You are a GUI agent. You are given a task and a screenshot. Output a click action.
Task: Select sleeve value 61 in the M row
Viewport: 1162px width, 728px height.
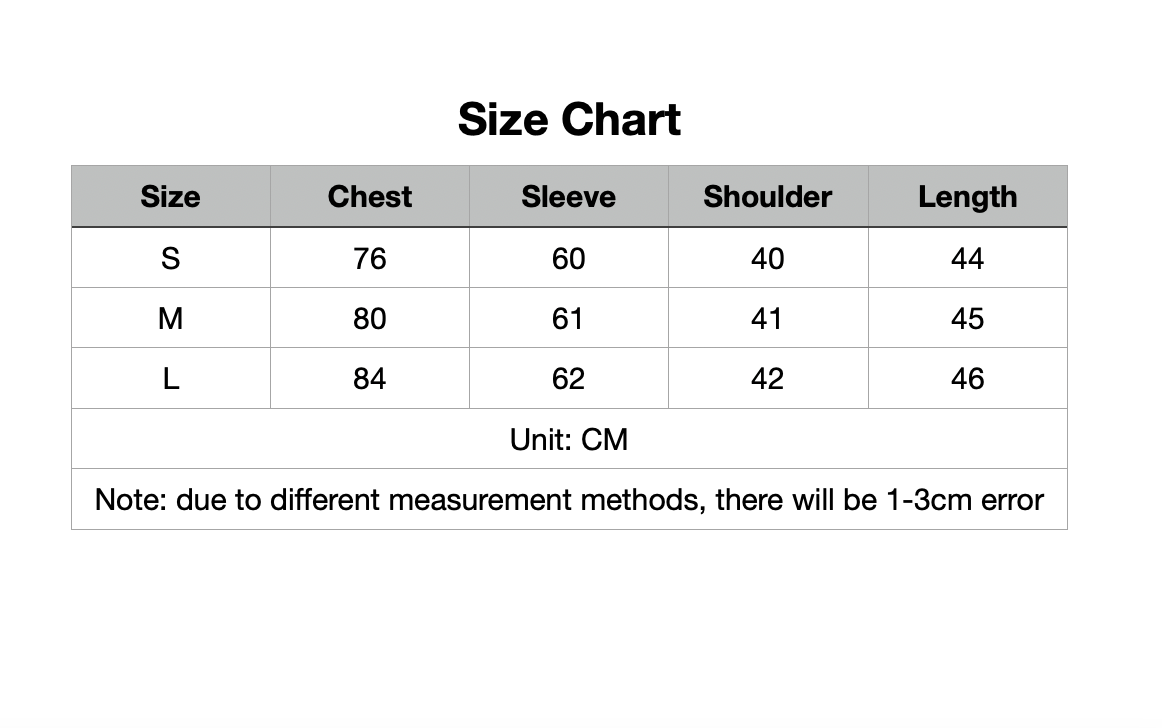click(x=568, y=319)
